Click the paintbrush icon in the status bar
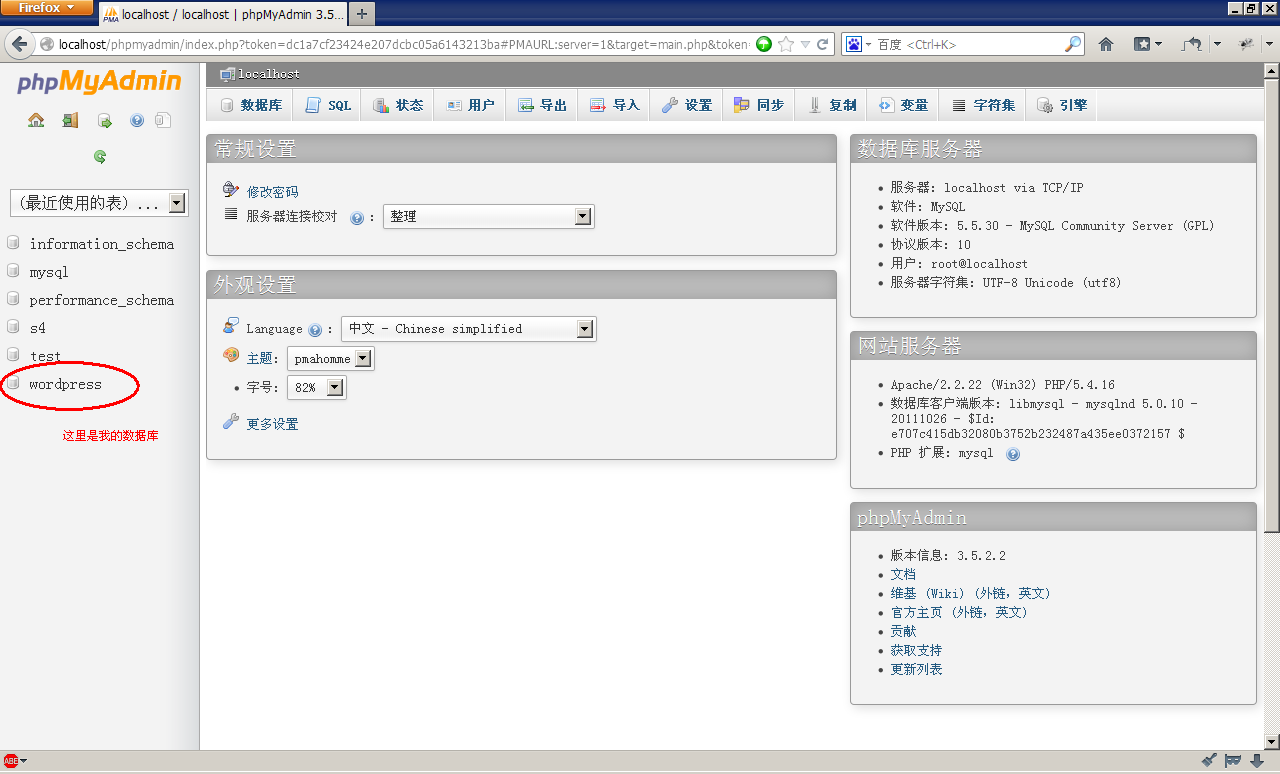Image resolution: width=1280 pixels, height=774 pixels. coord(1208,761)
